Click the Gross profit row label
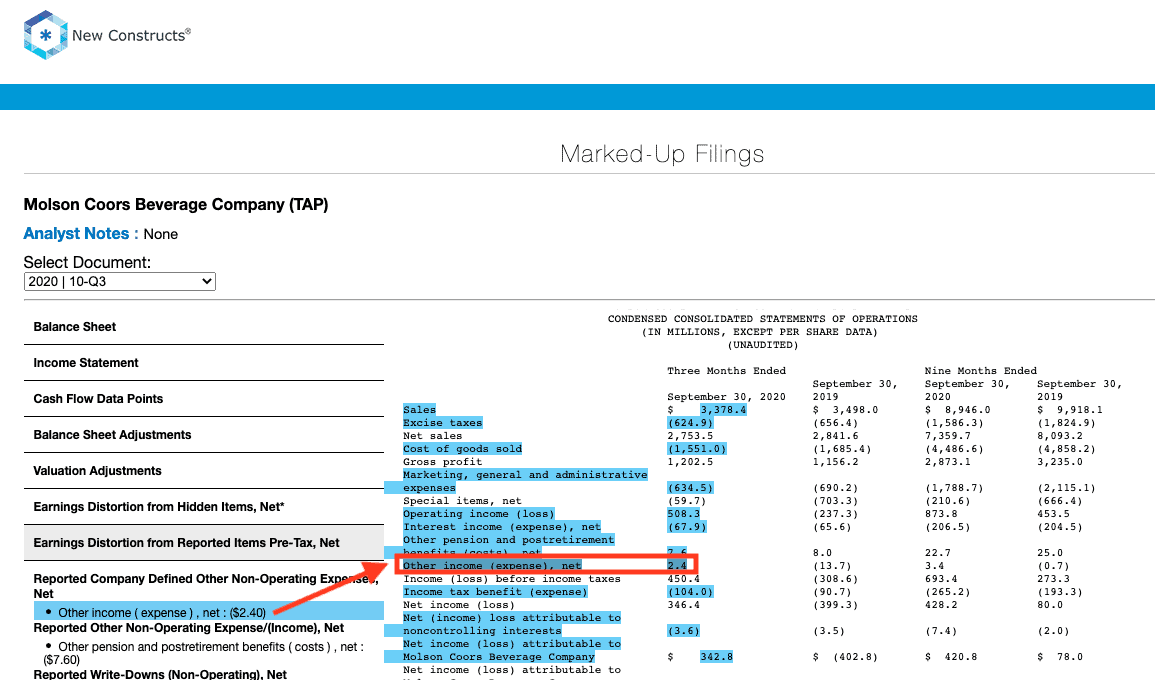Viewport: 1155px width, 680px height. [443, 462]
